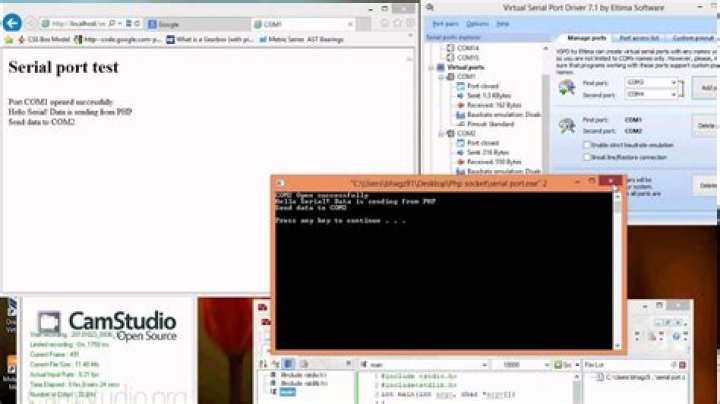The image size is (720, 404).
Task: Click the delete pair ports icon
Action: point(567,125)
